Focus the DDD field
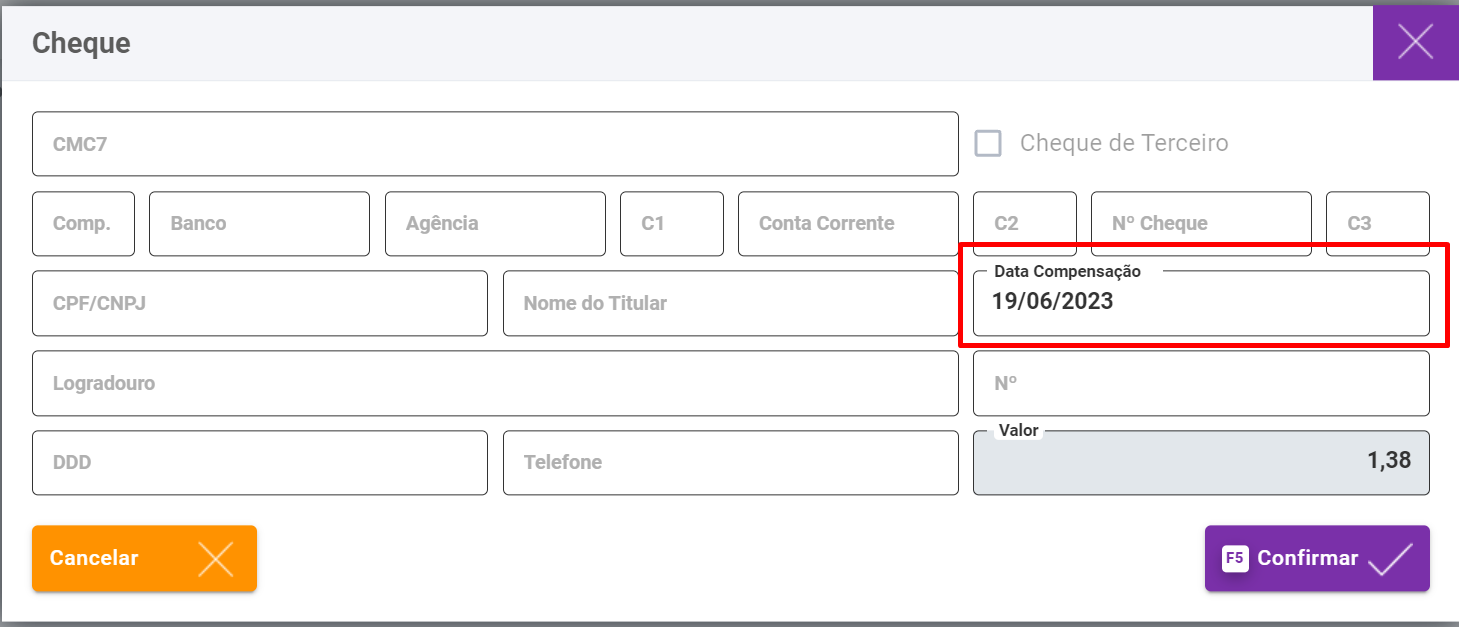1459x627 pixels. [x=259, y=463]
